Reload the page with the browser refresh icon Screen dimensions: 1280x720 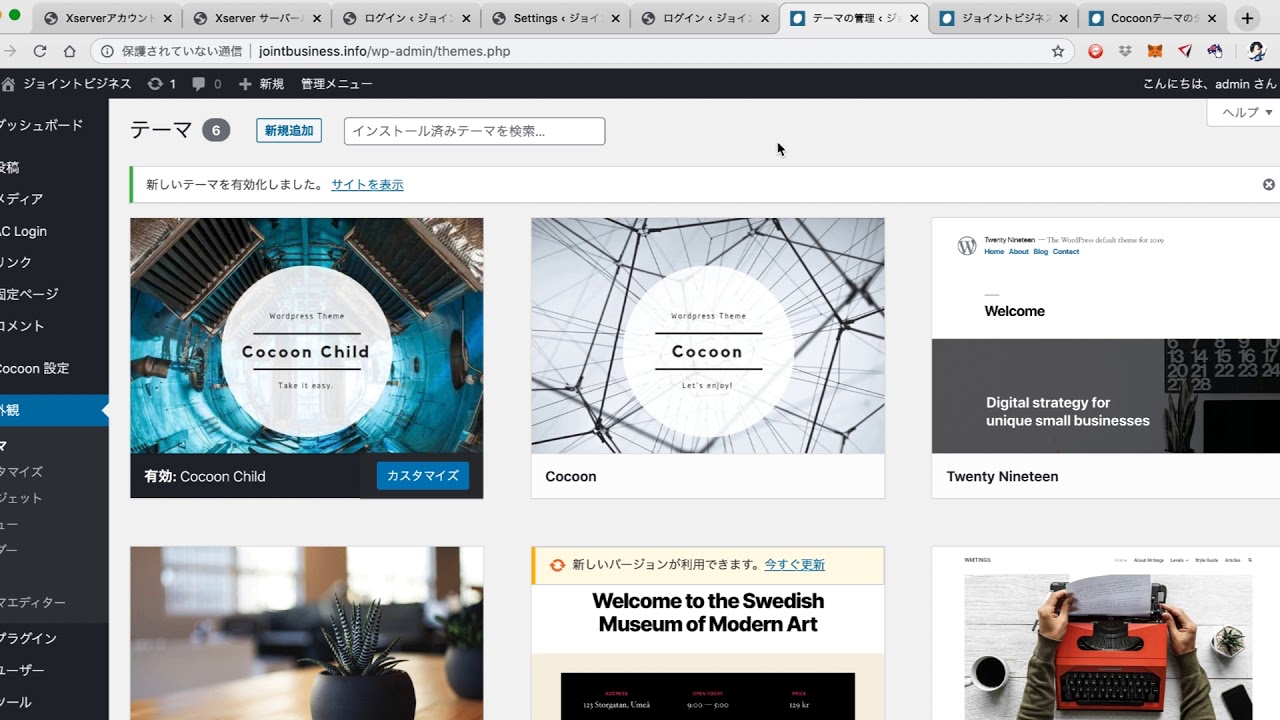tap(40, 51)
